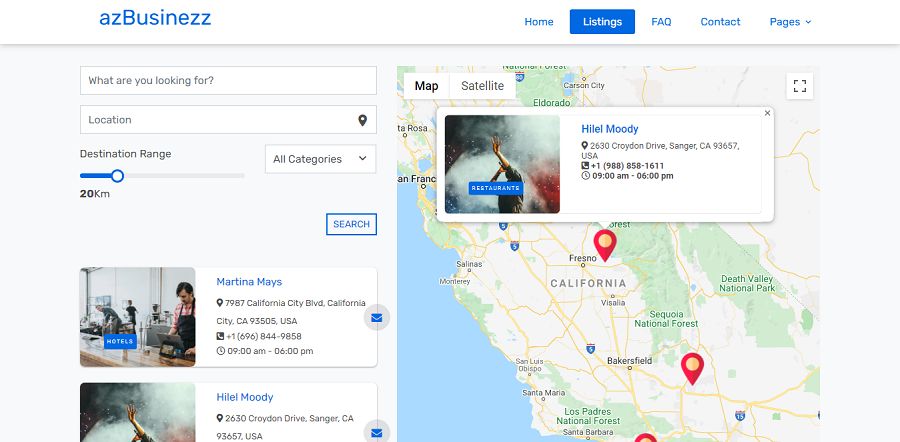Switch map to Satellite view
The image size is (900, 442).
coord(483,86)
